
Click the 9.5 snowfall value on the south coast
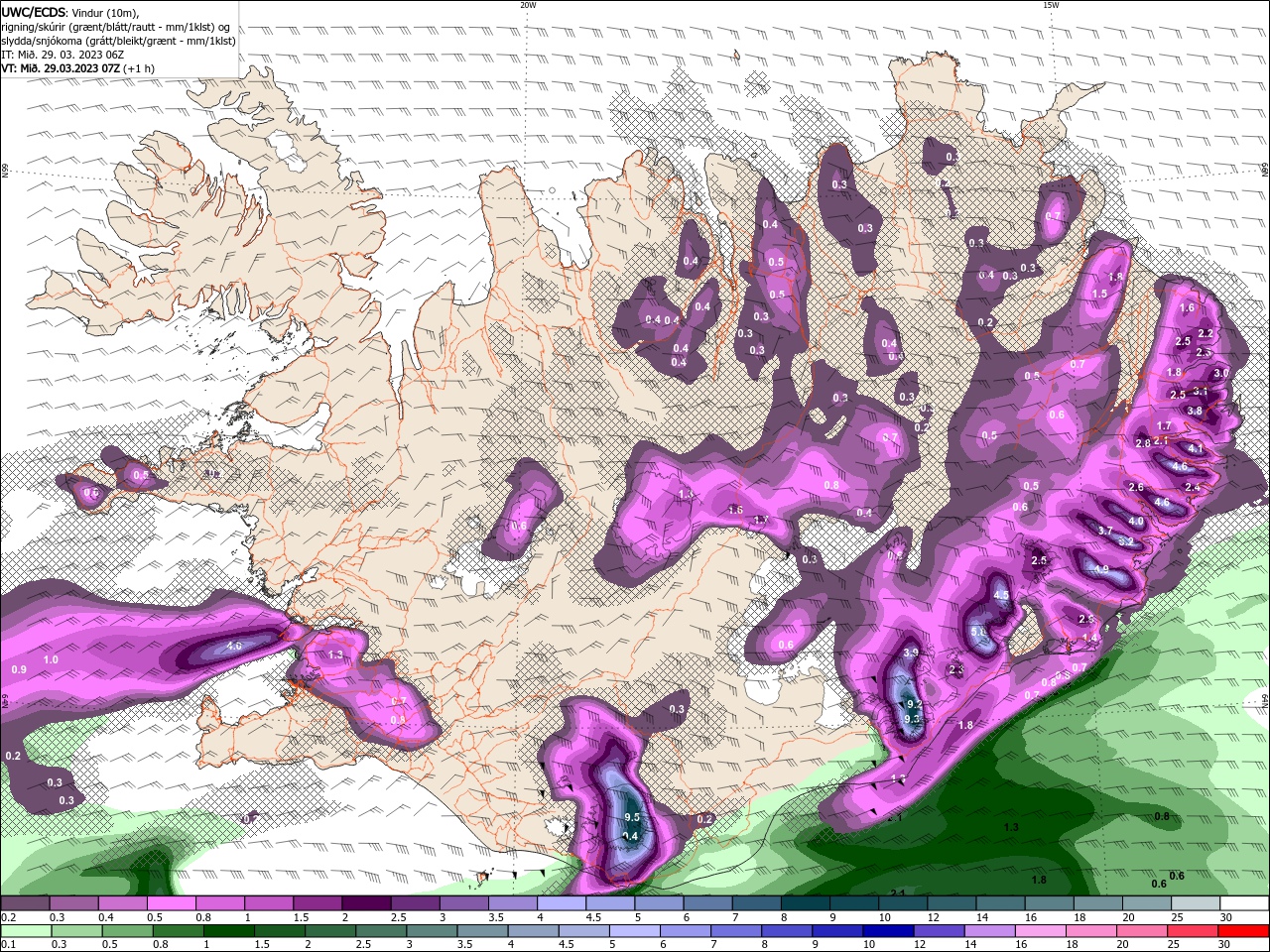632,818
